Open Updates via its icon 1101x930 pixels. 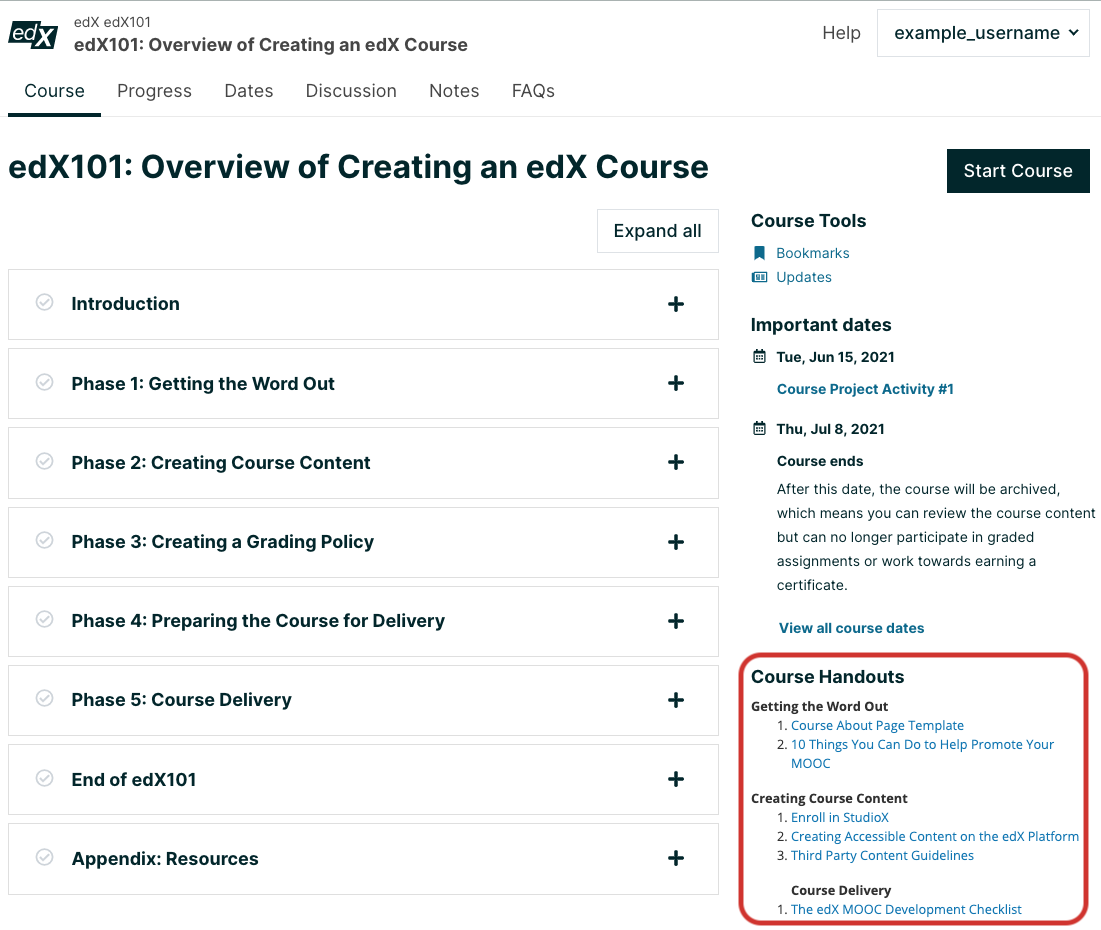tap(760, 276)
